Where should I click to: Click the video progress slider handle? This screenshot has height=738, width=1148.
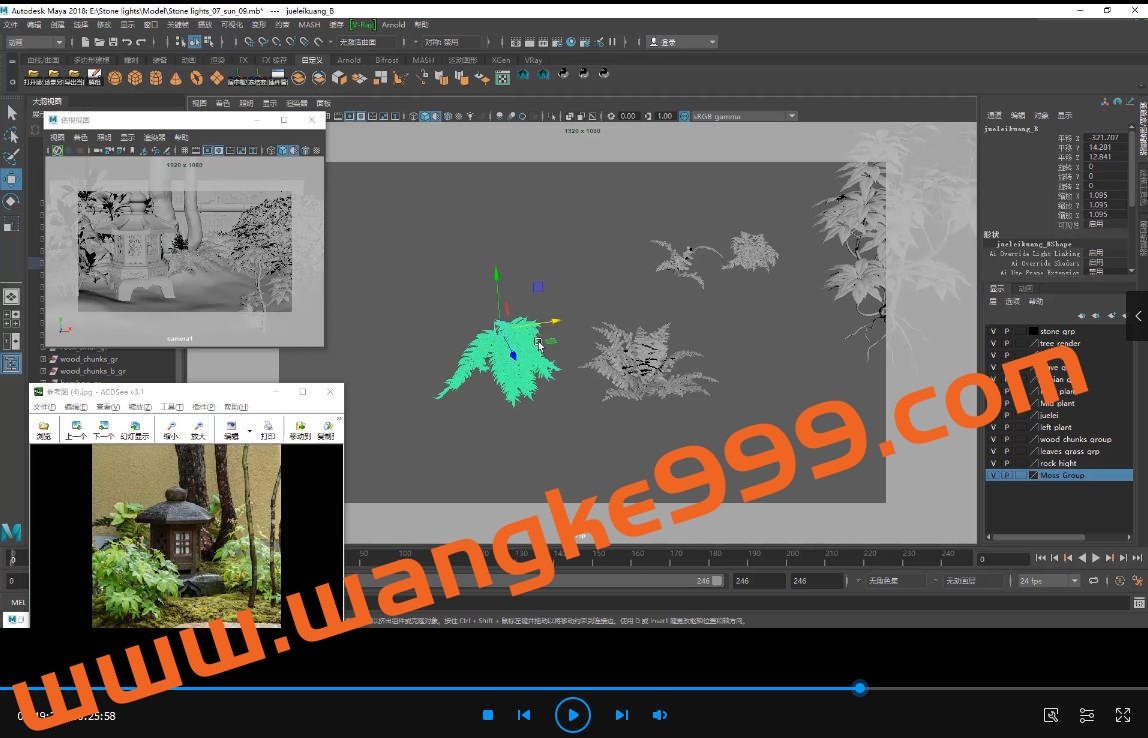pos(860,688)
